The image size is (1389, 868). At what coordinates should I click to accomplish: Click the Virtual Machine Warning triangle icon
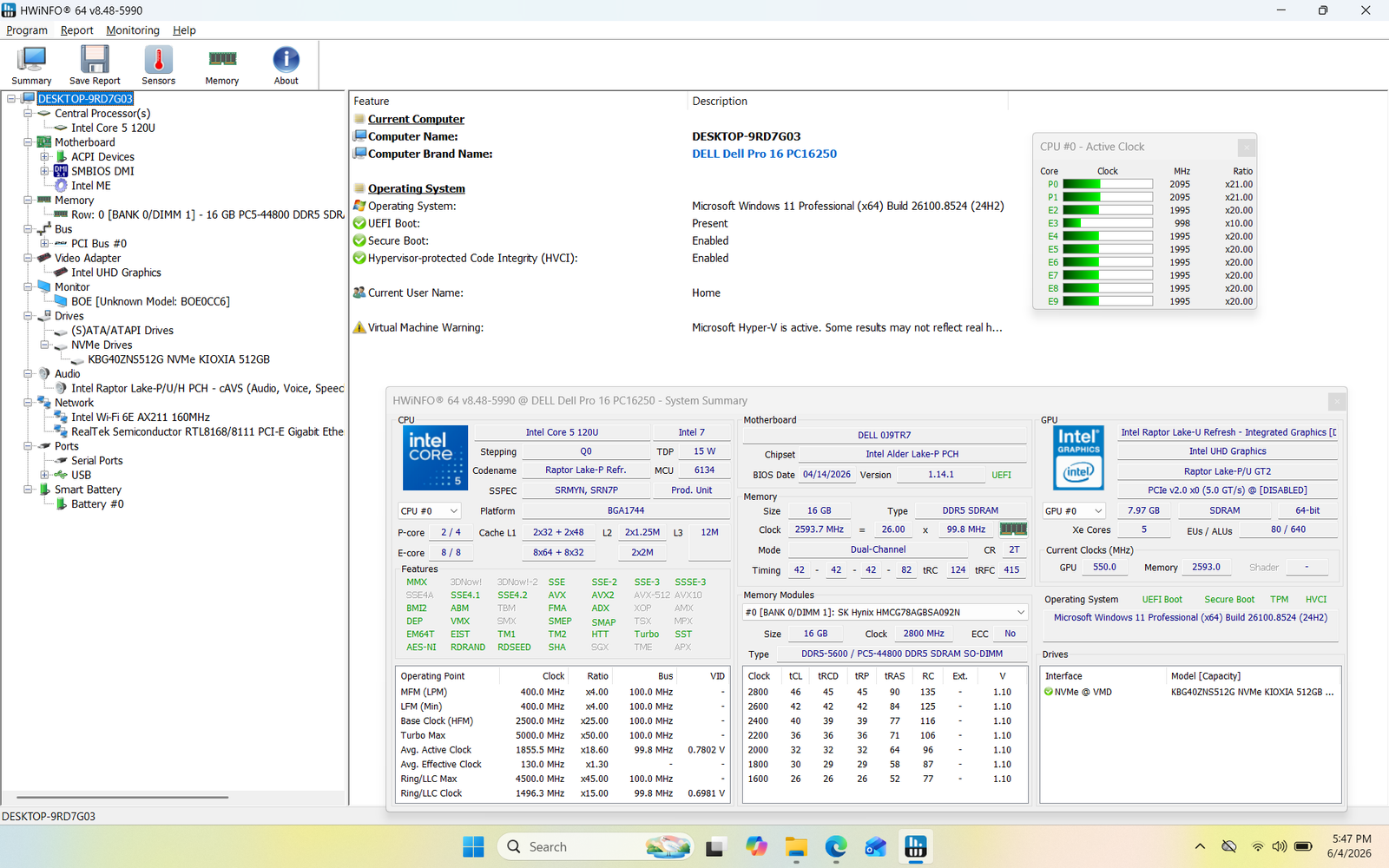coord(359,327)
